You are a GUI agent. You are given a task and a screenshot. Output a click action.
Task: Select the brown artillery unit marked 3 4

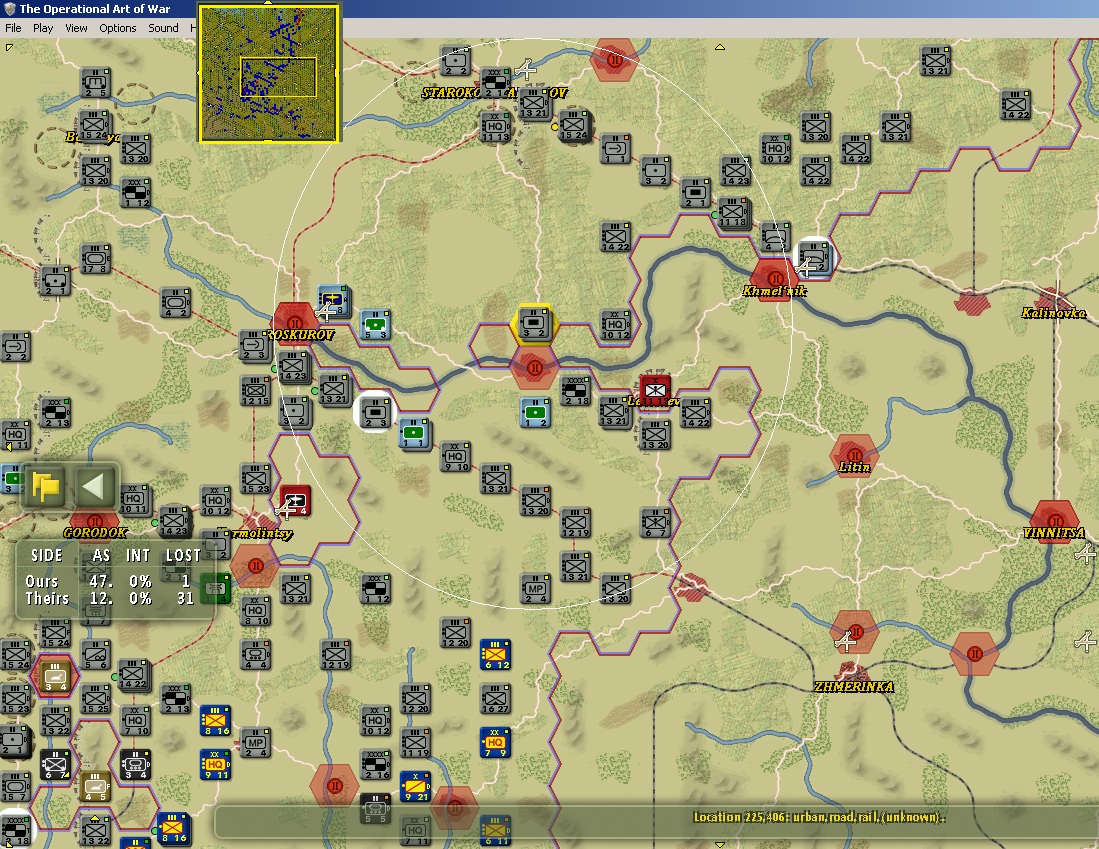click(55, 676)
